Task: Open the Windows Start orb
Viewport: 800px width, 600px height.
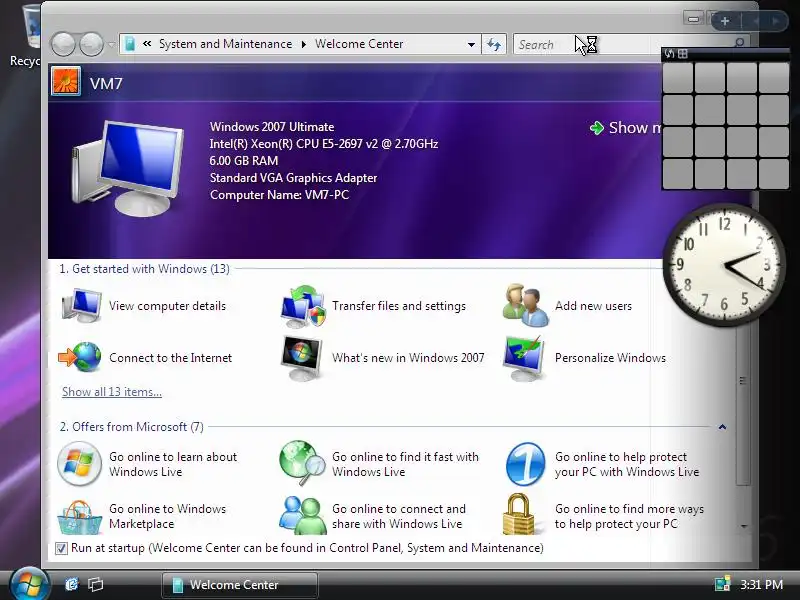Action: coord(29,585)
